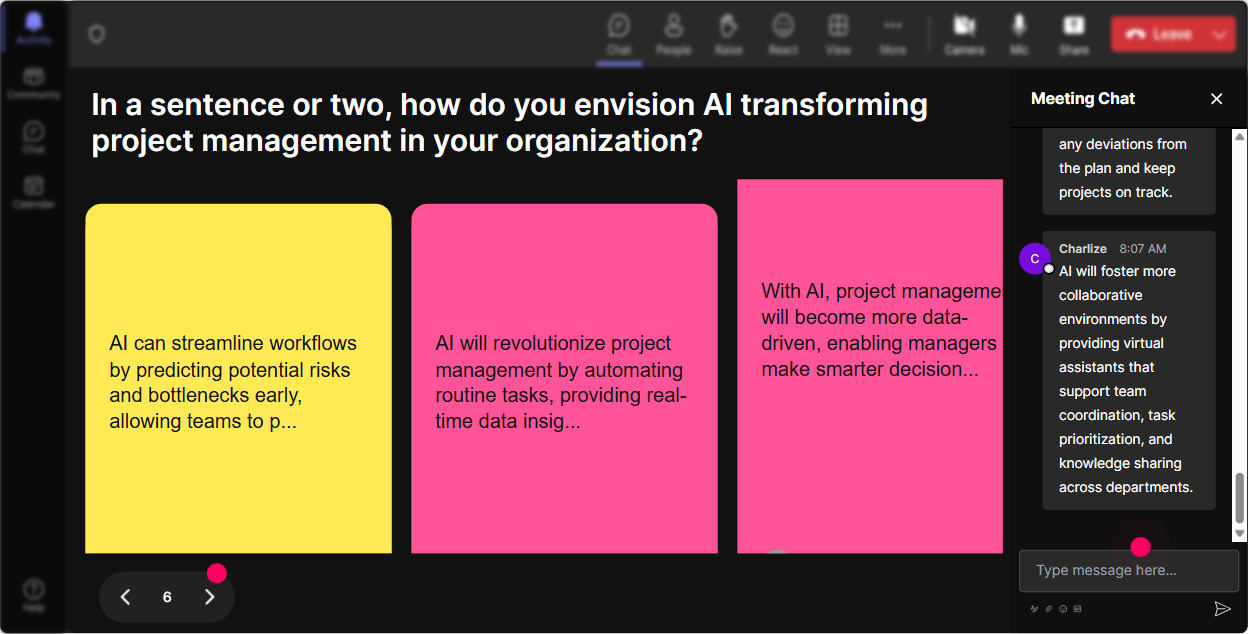The height and width of the screenshot is (634, 1248).
Task: Expand the Leave button dropdown arrow
Action: tap(1220, 34)
